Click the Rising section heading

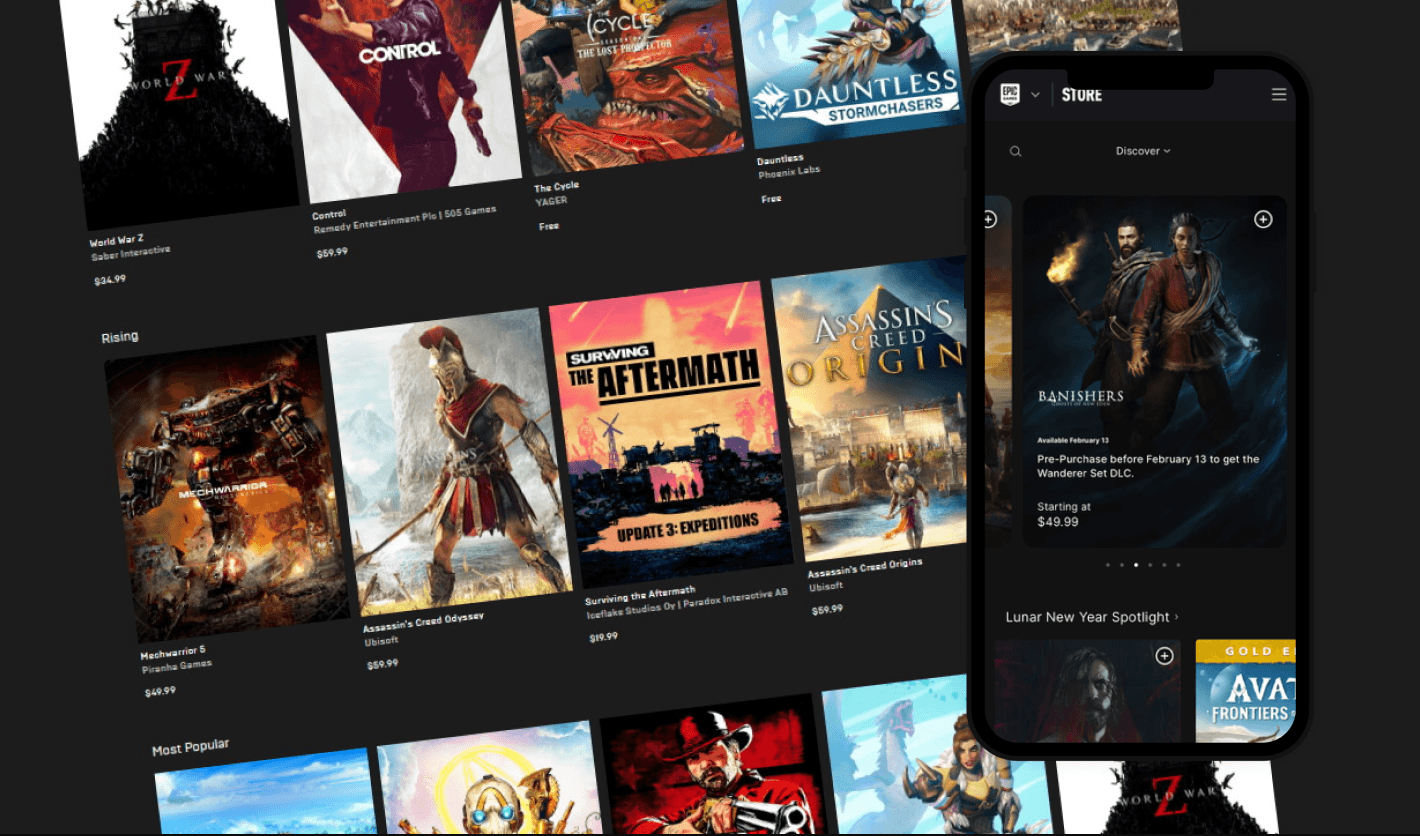click(120, 337)
